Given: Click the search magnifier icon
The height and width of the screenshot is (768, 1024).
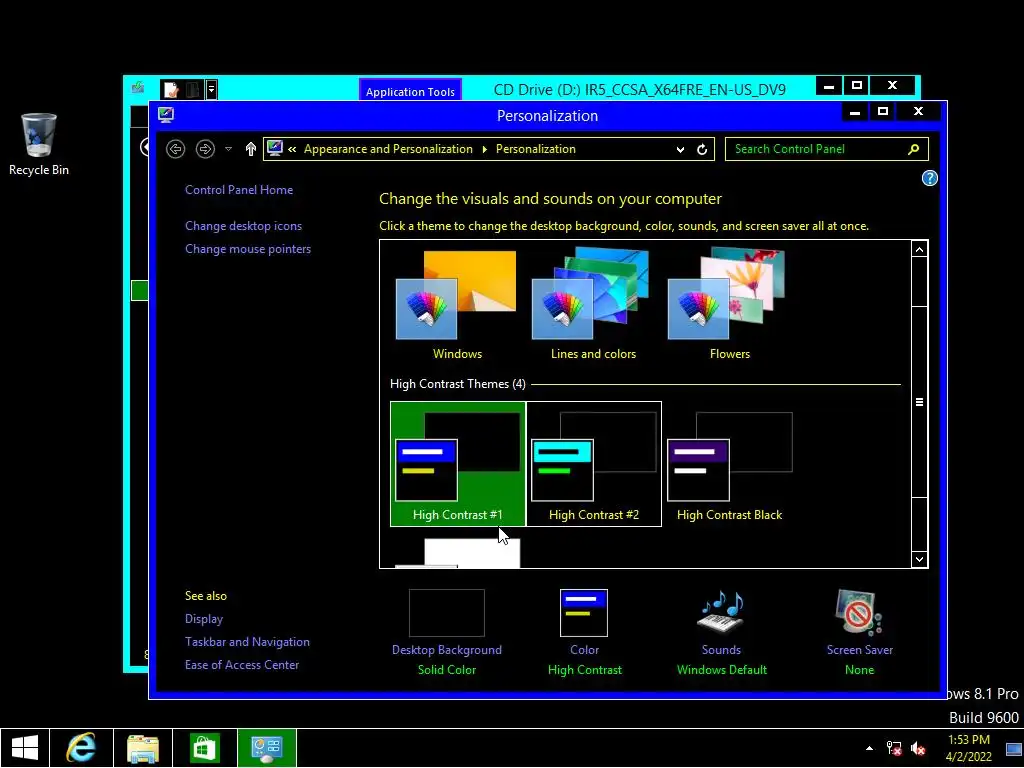Looking at the screenshot, I should coord(914,149).
